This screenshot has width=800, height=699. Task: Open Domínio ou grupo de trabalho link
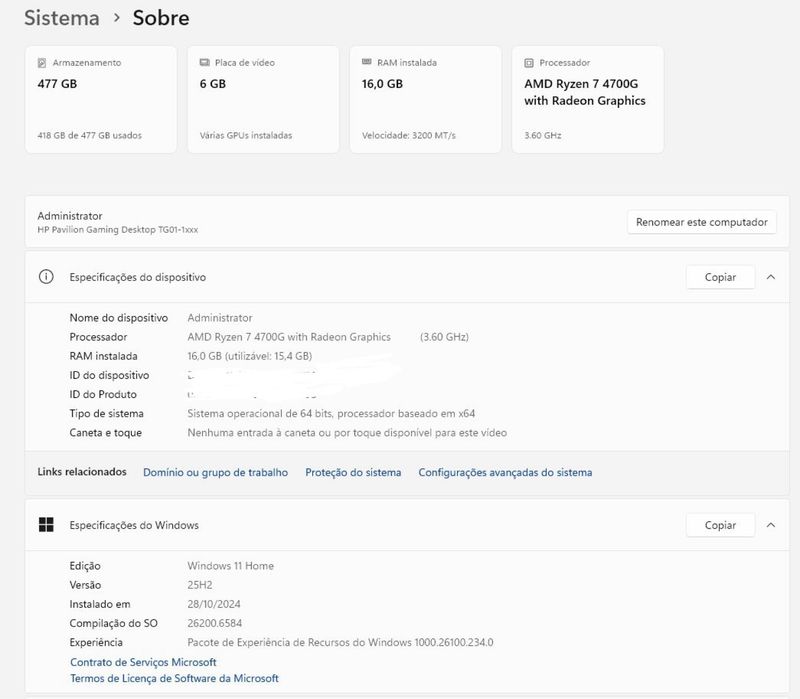215,472
